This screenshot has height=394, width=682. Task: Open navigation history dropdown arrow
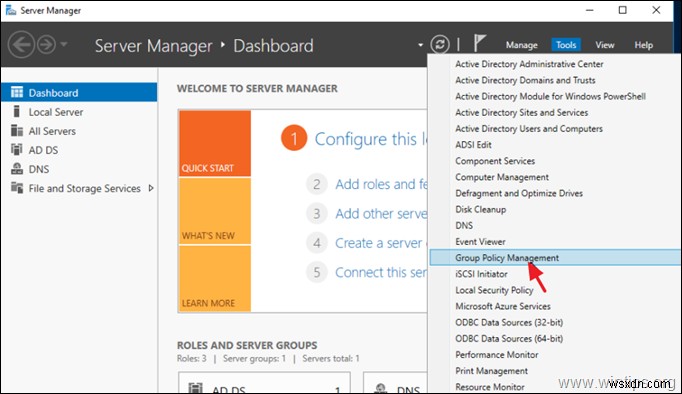tap(64, 44)
